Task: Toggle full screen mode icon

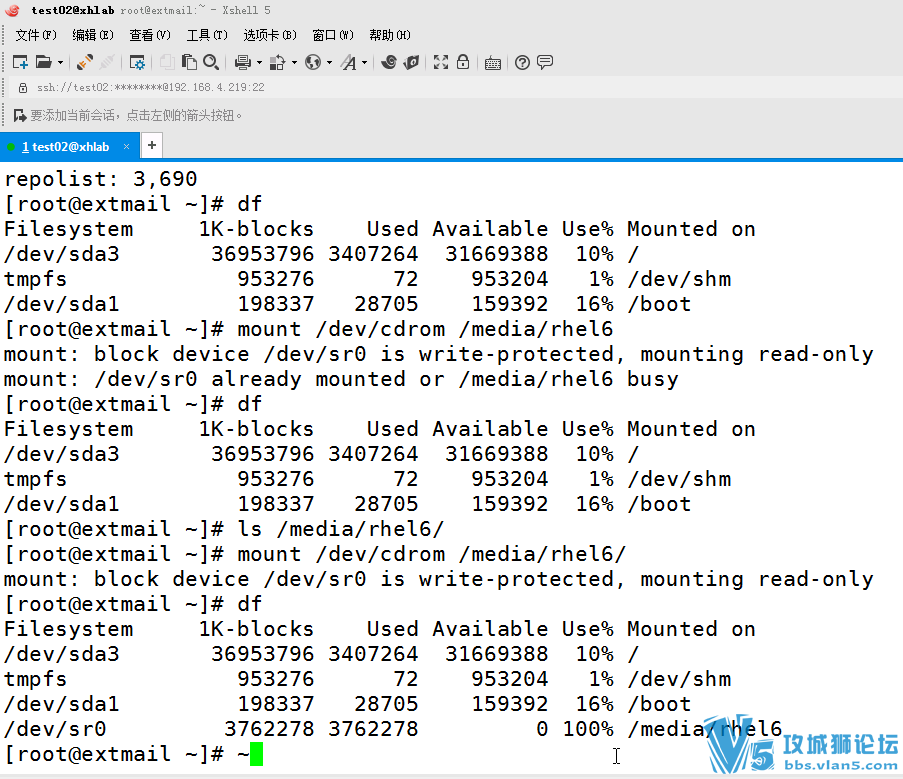Action: [x=441, y=62]
